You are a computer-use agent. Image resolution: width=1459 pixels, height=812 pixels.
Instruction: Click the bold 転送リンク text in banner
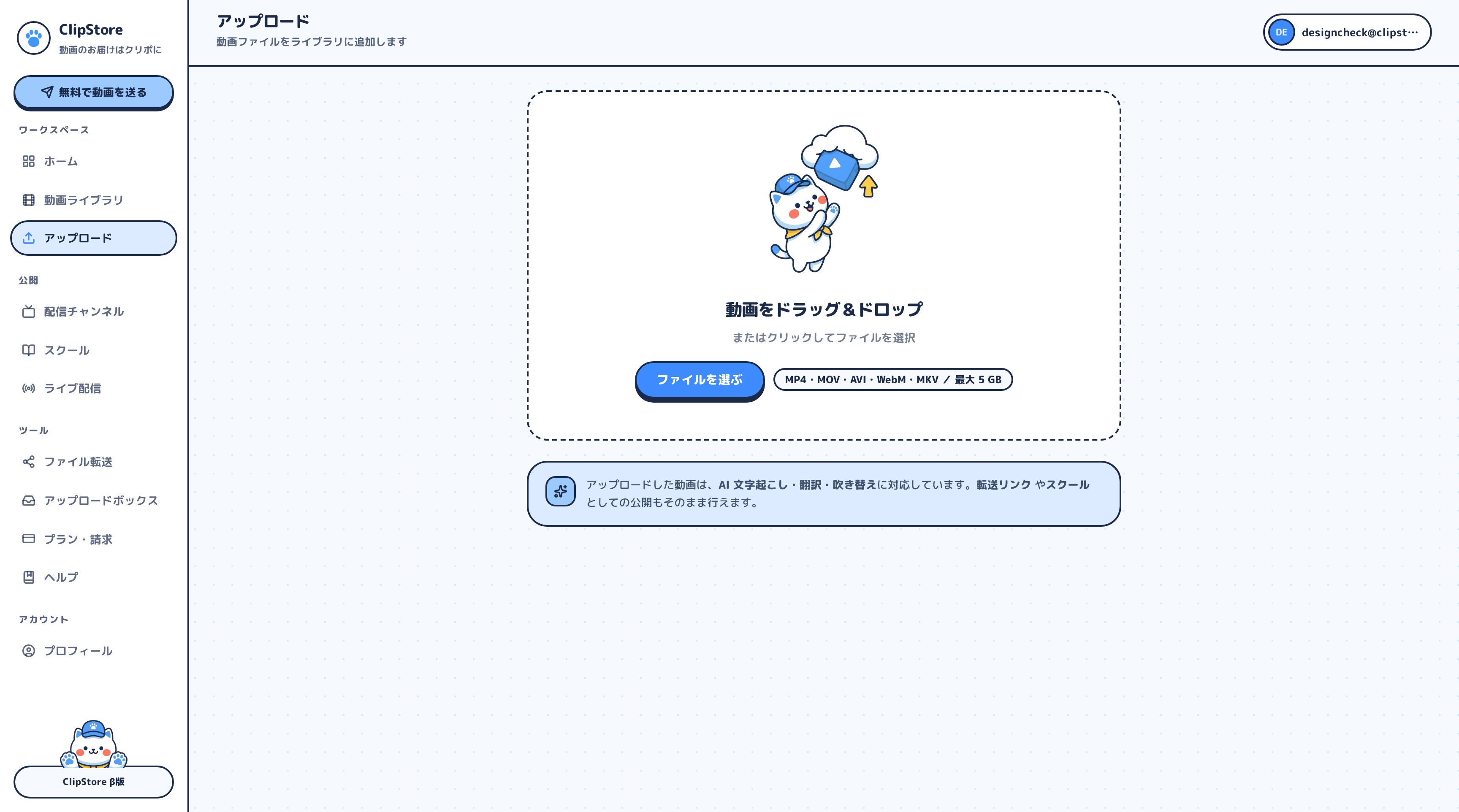point(1003,484)
